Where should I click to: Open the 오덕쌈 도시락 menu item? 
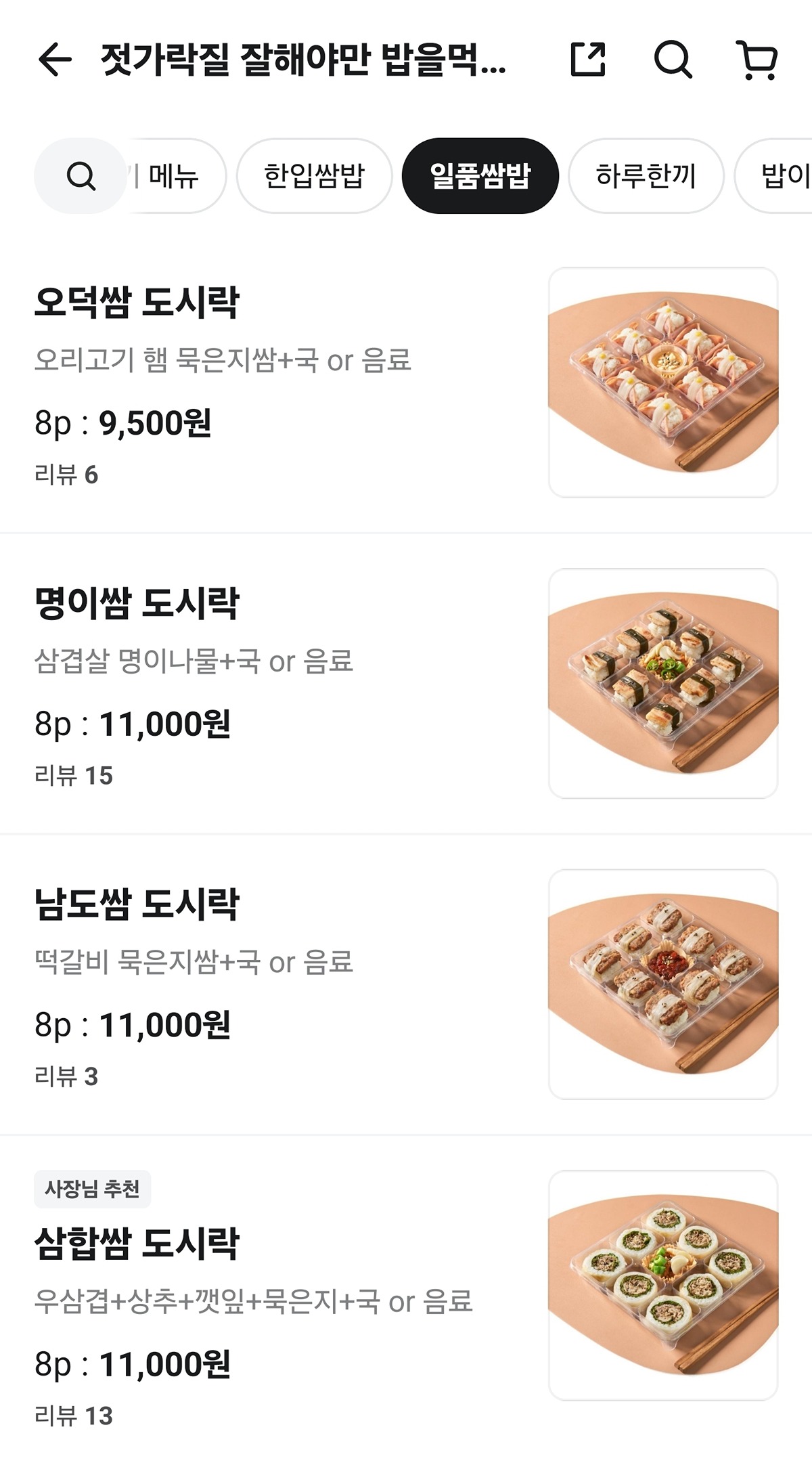pyautogui.click(x=137, y=302)
